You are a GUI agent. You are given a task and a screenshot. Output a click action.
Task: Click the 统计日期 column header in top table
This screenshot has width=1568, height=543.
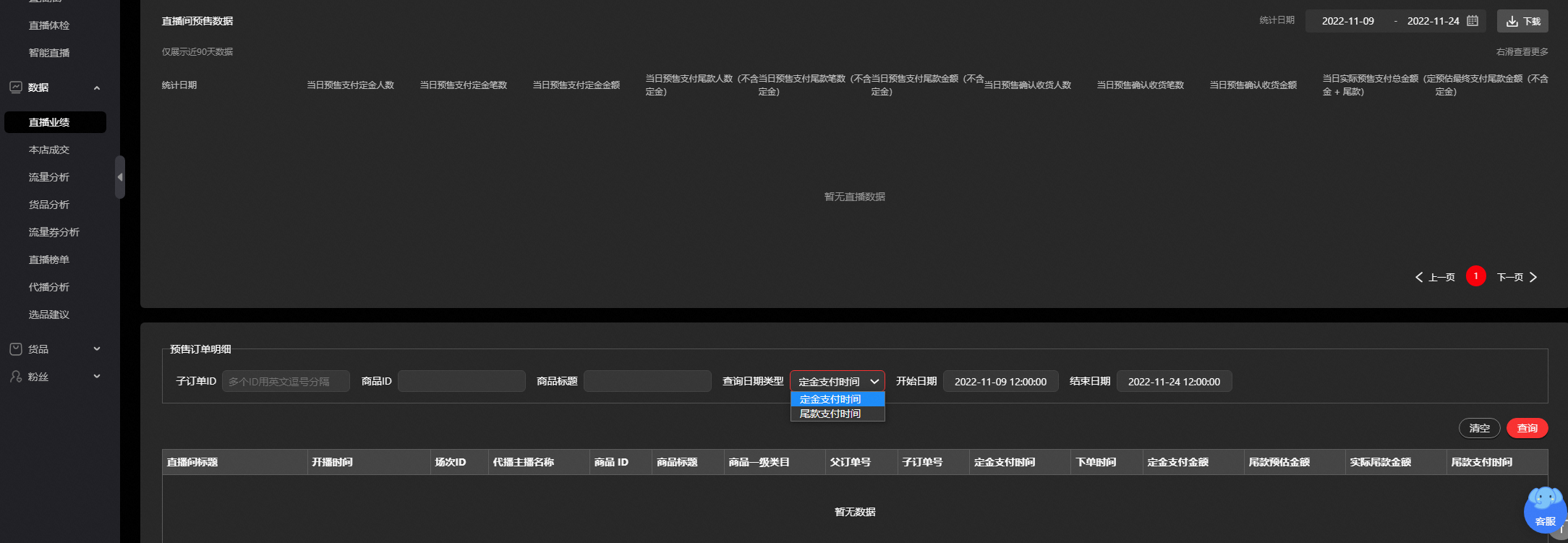coord(179,85)
